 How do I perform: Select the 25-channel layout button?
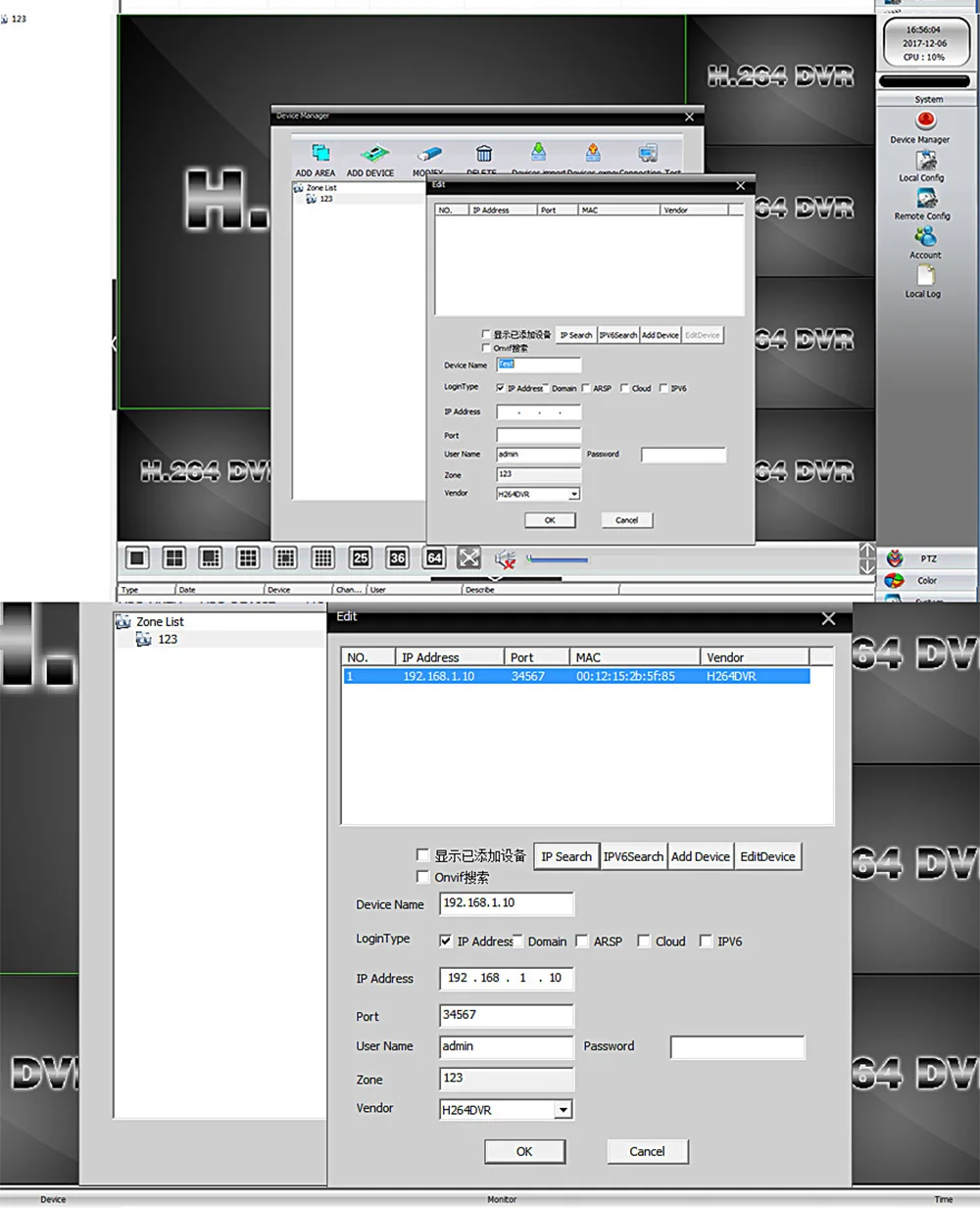tap(361, 558)
